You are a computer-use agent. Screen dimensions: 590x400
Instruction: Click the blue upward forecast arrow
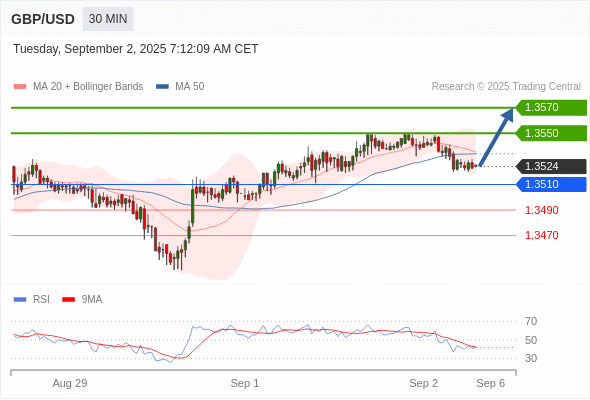click(496, 137)
